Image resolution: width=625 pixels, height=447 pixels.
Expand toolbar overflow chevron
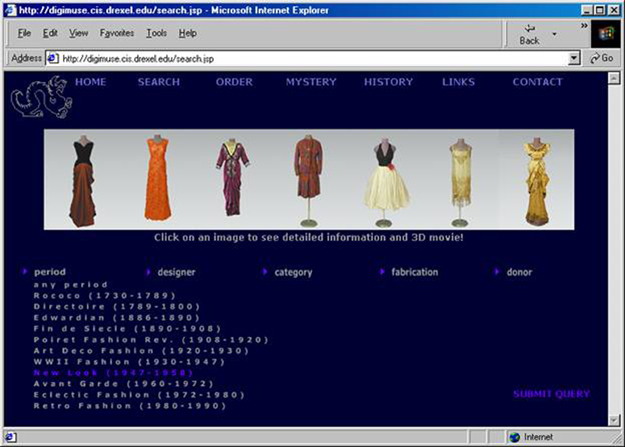pyautogui.click(x=584, y=26)
